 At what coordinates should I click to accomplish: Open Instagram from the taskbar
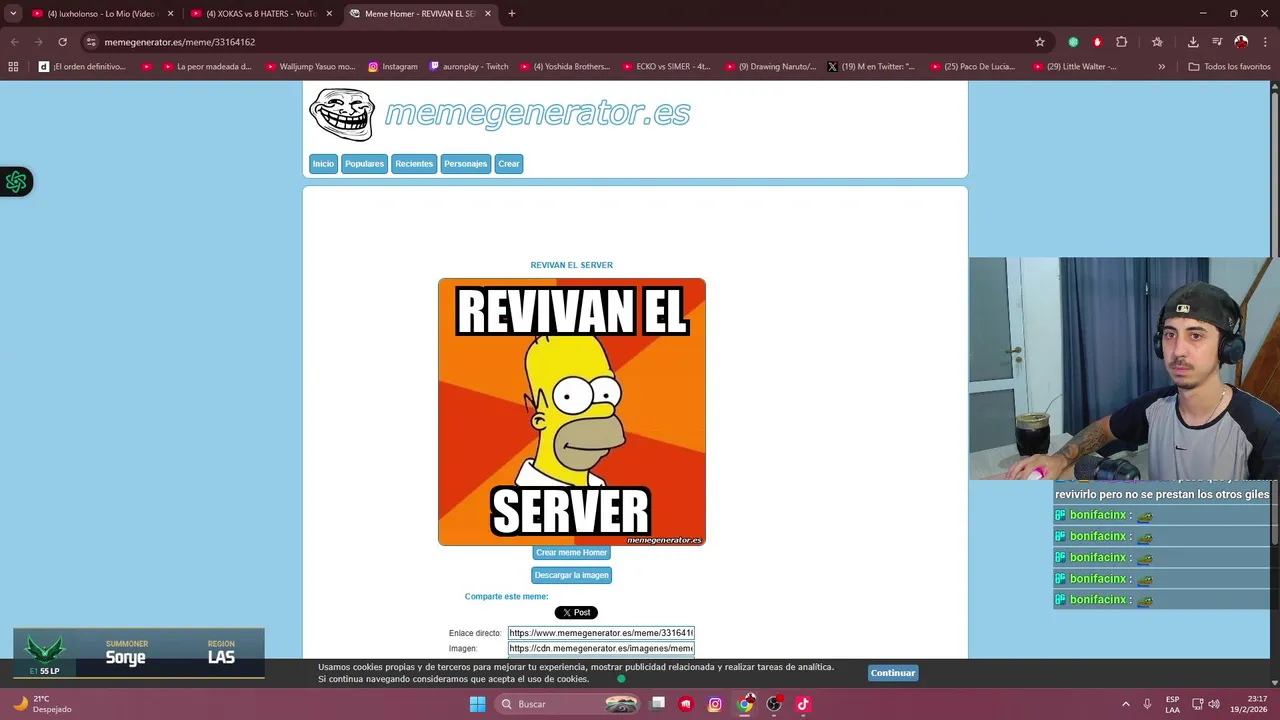[714, 704]
